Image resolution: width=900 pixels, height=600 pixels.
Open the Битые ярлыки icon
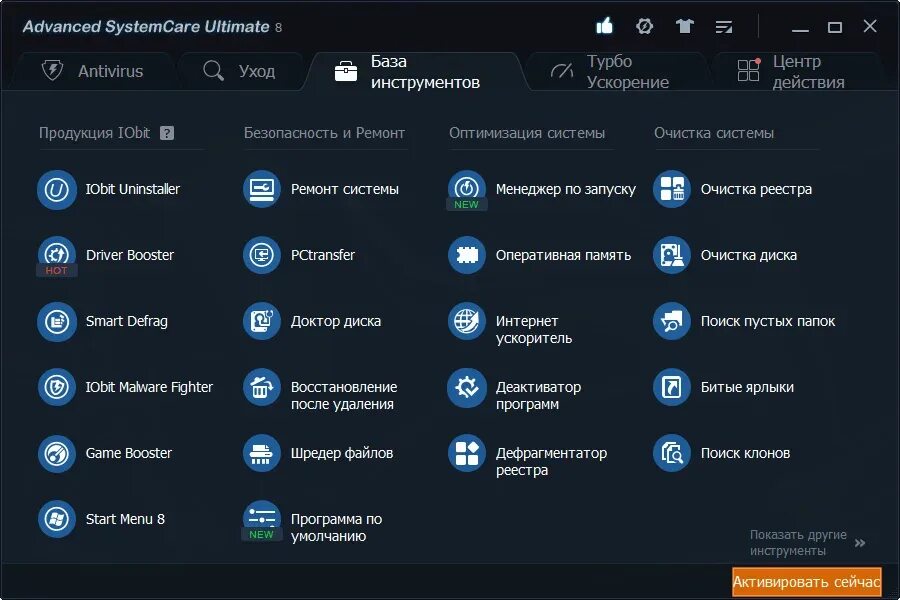[672, 388]
